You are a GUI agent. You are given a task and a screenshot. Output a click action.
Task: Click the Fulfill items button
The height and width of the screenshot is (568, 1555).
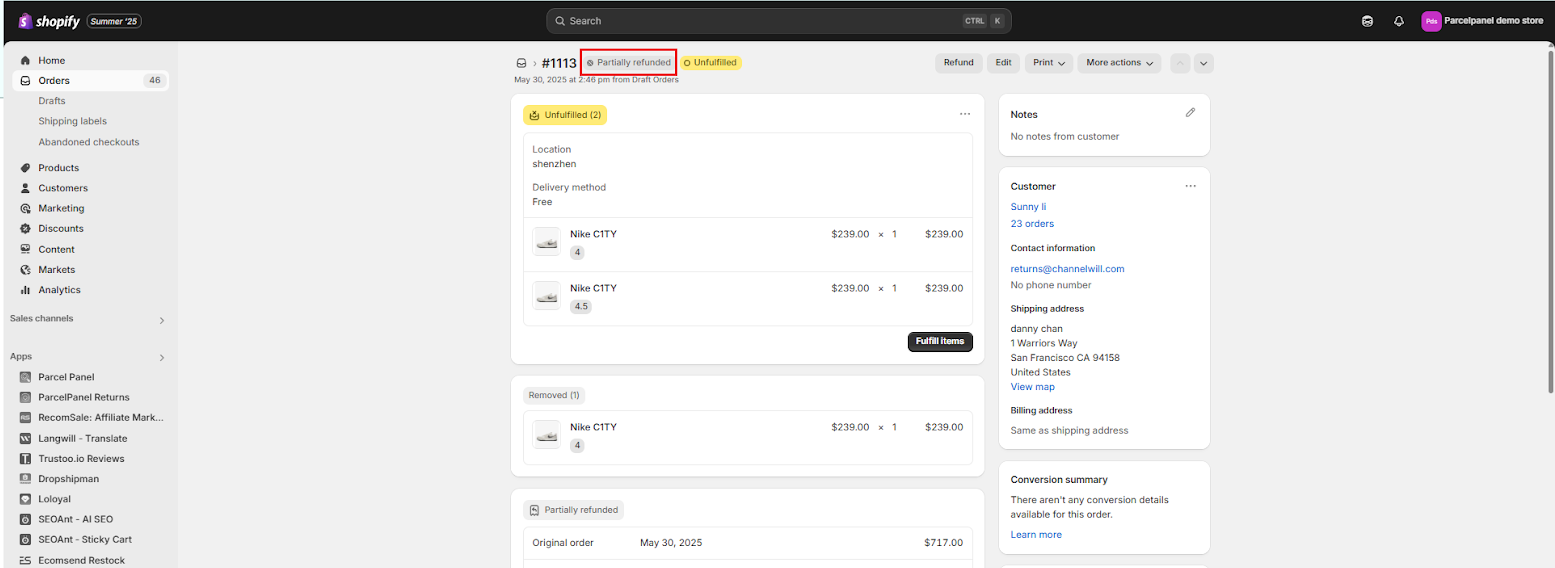(940, 341)
